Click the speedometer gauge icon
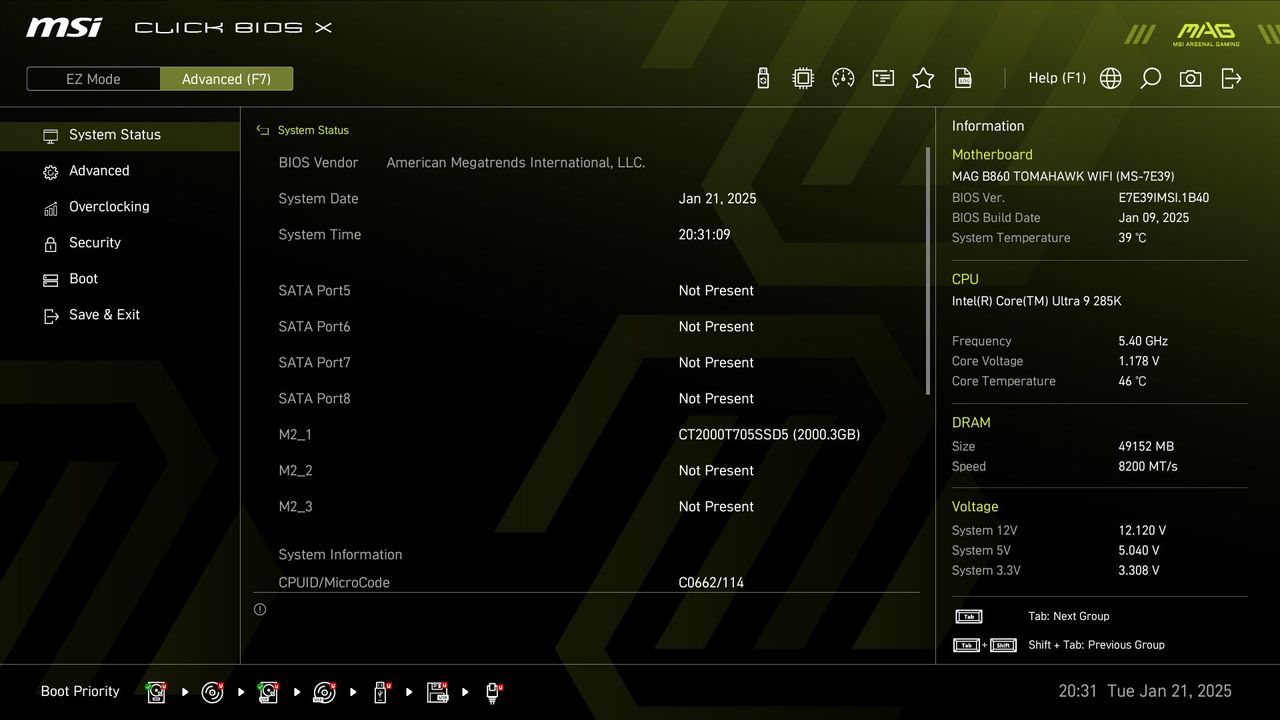 (x=843, y=78)
